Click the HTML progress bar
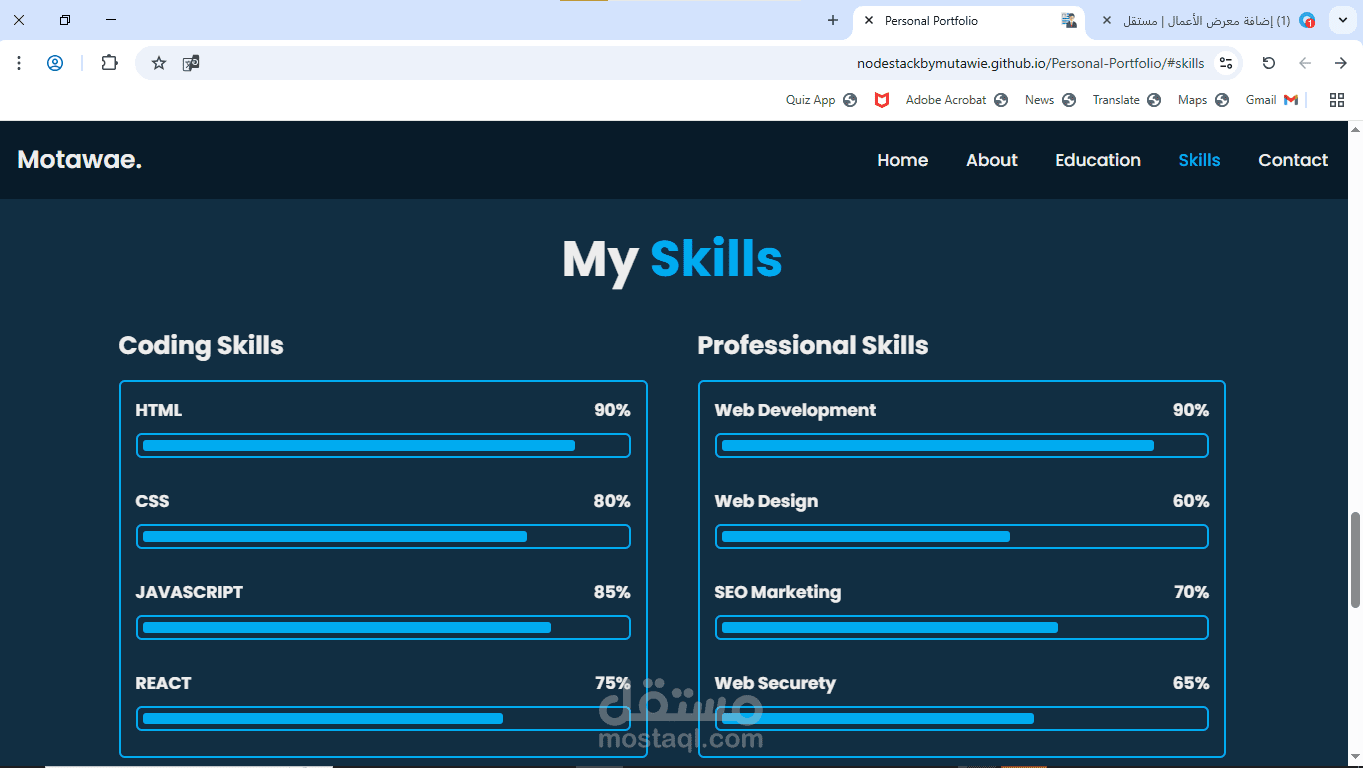Image resolution: width=1363 pixels, height=768 pixels. click(x=383, y=446)
